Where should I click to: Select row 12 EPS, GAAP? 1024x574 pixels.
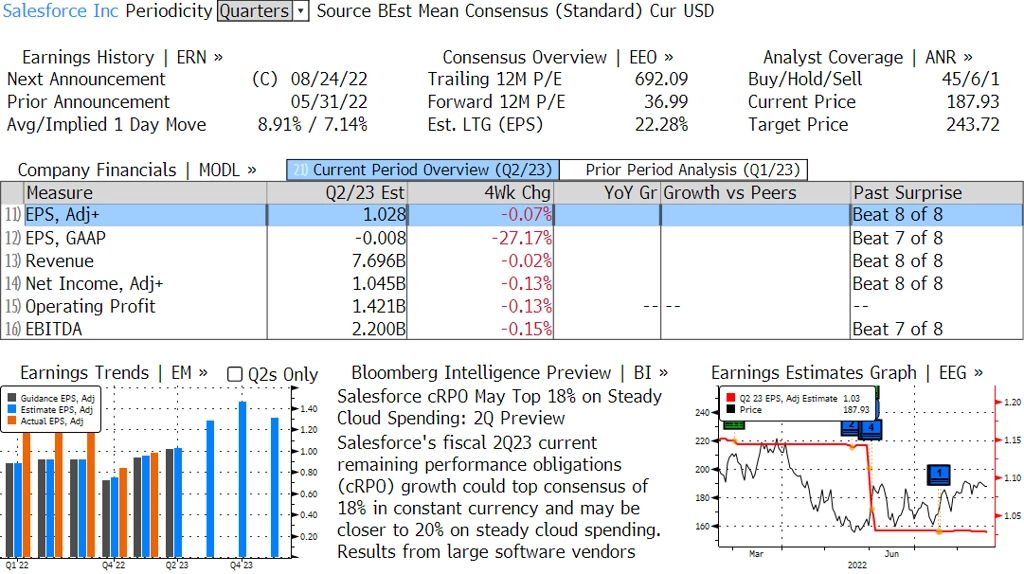tap(511, 238)
